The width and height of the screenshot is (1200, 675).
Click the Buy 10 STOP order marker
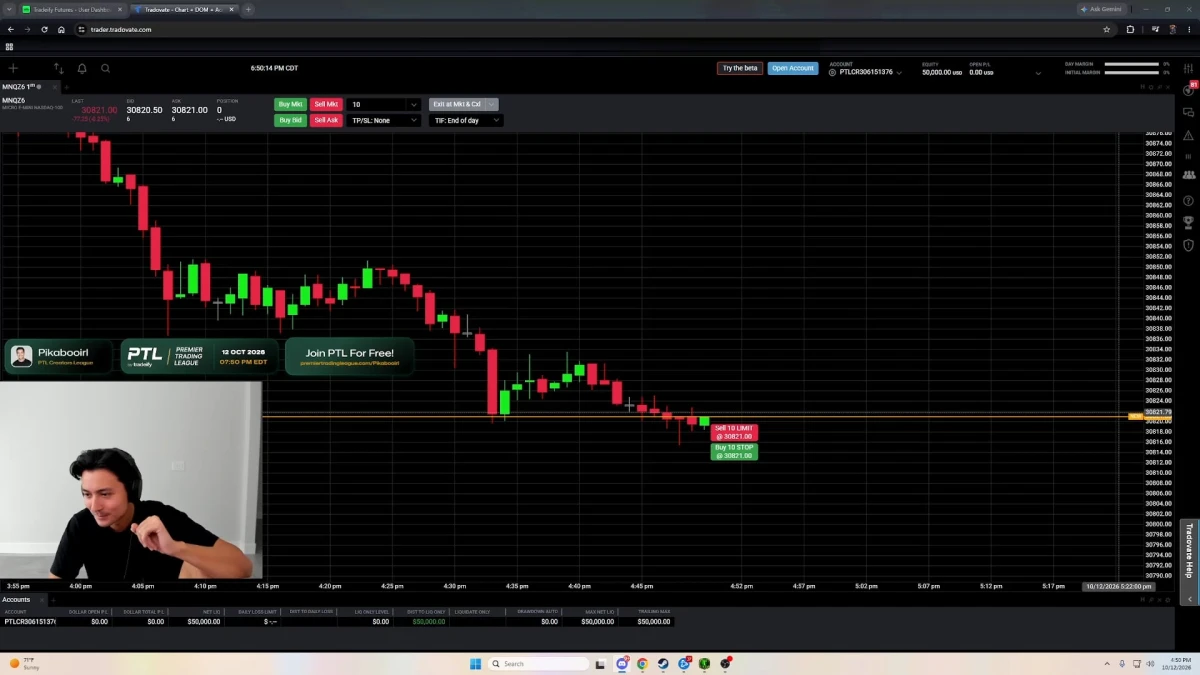[734, 451]
